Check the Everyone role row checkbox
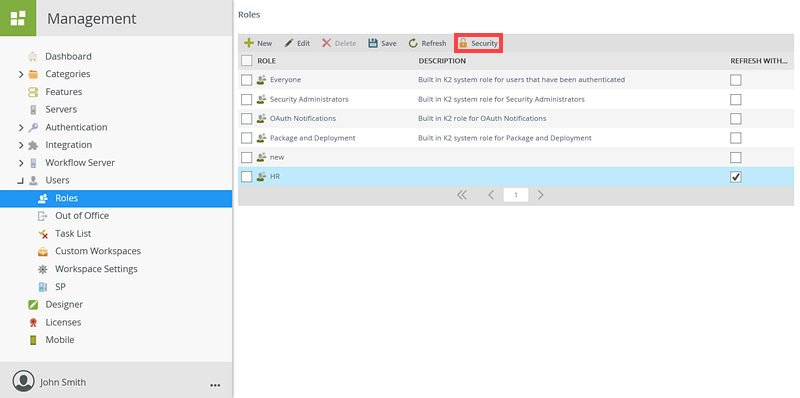 246,80
